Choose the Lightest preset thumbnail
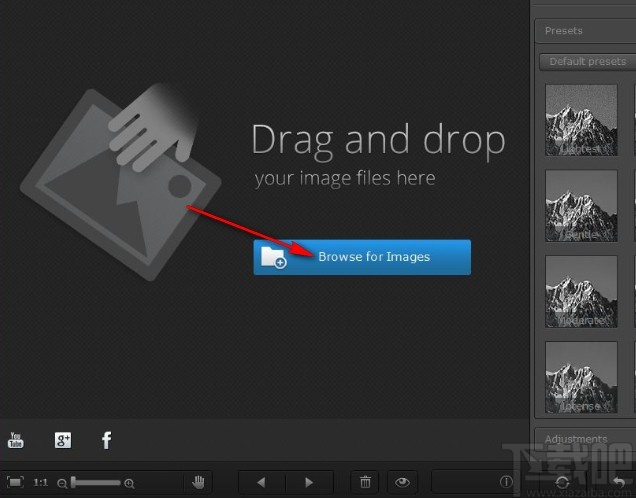This screenshot has width=636, height=498. pos(581,120)
